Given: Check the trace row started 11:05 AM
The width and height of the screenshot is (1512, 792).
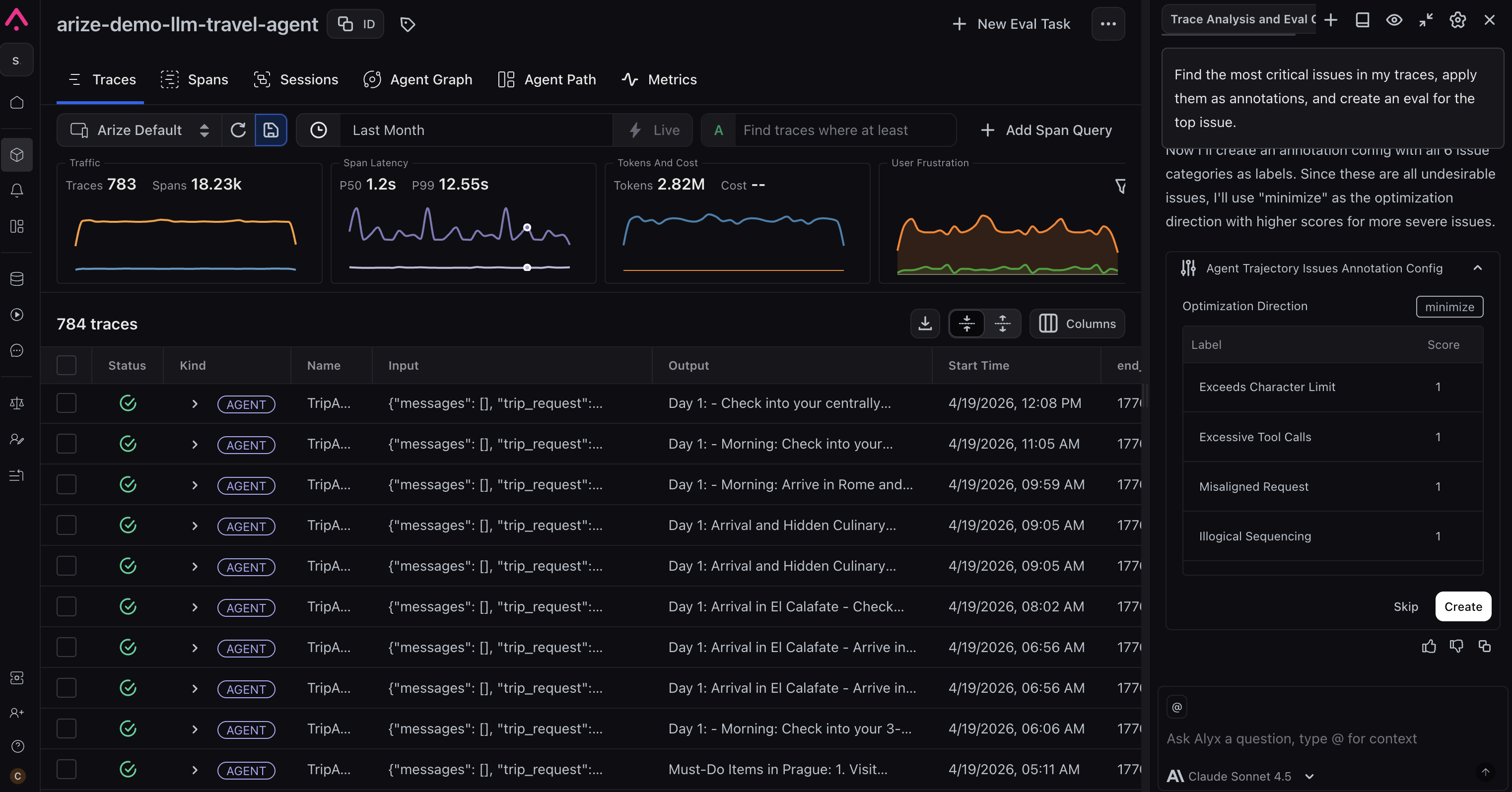Looking at the screenshot, I should (67, 444).
